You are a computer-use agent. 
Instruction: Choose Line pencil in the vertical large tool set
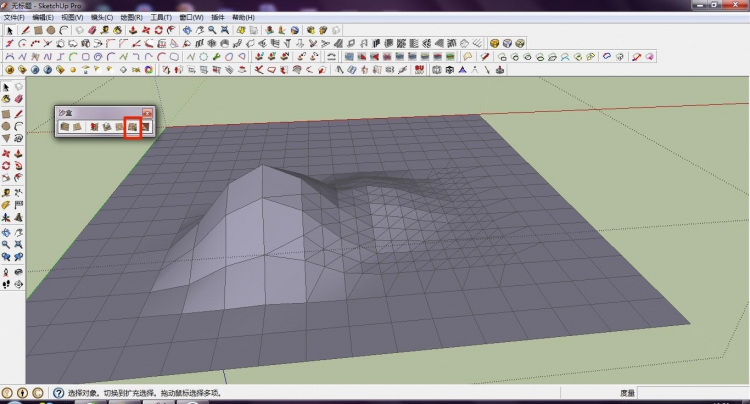pyautogui.click(x=18, y=114)
